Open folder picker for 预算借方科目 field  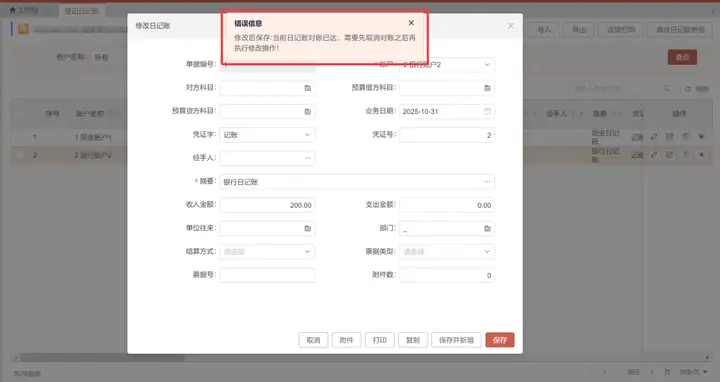tap(487, 88)
